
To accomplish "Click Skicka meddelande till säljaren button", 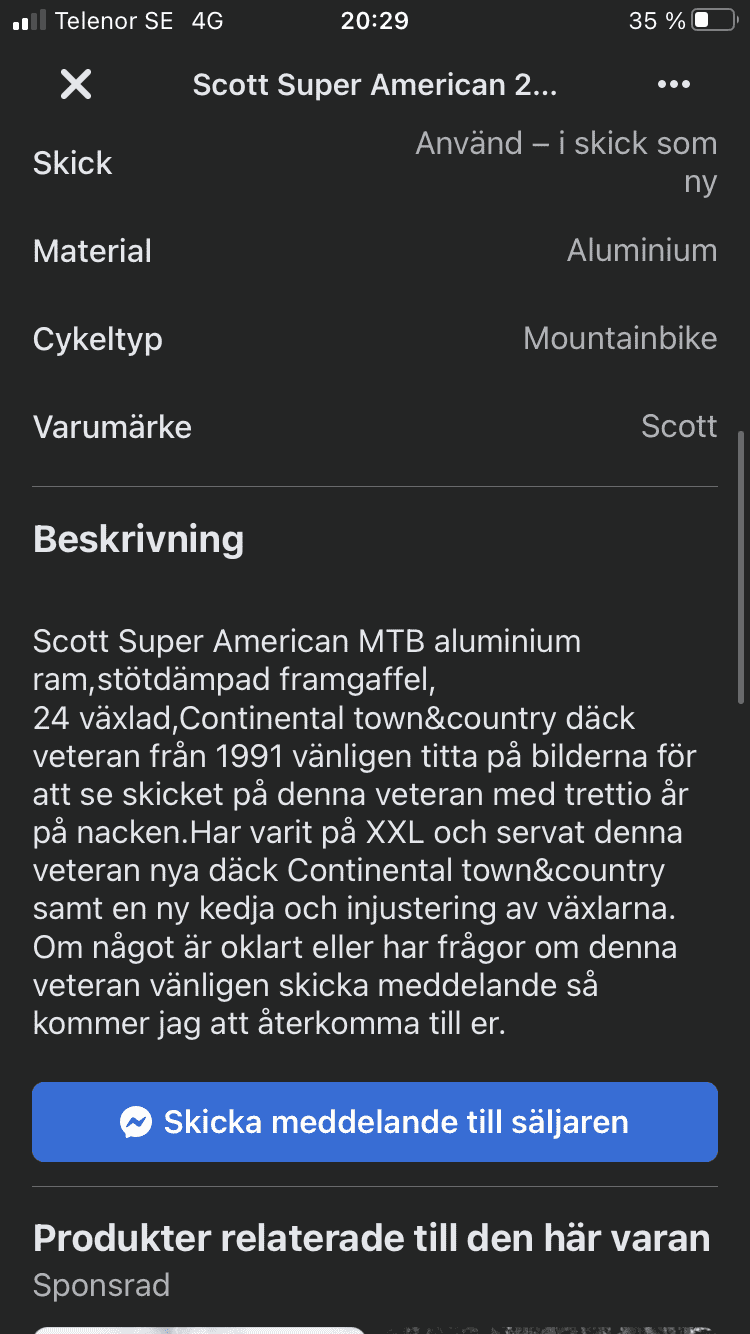I will 375,1122.
